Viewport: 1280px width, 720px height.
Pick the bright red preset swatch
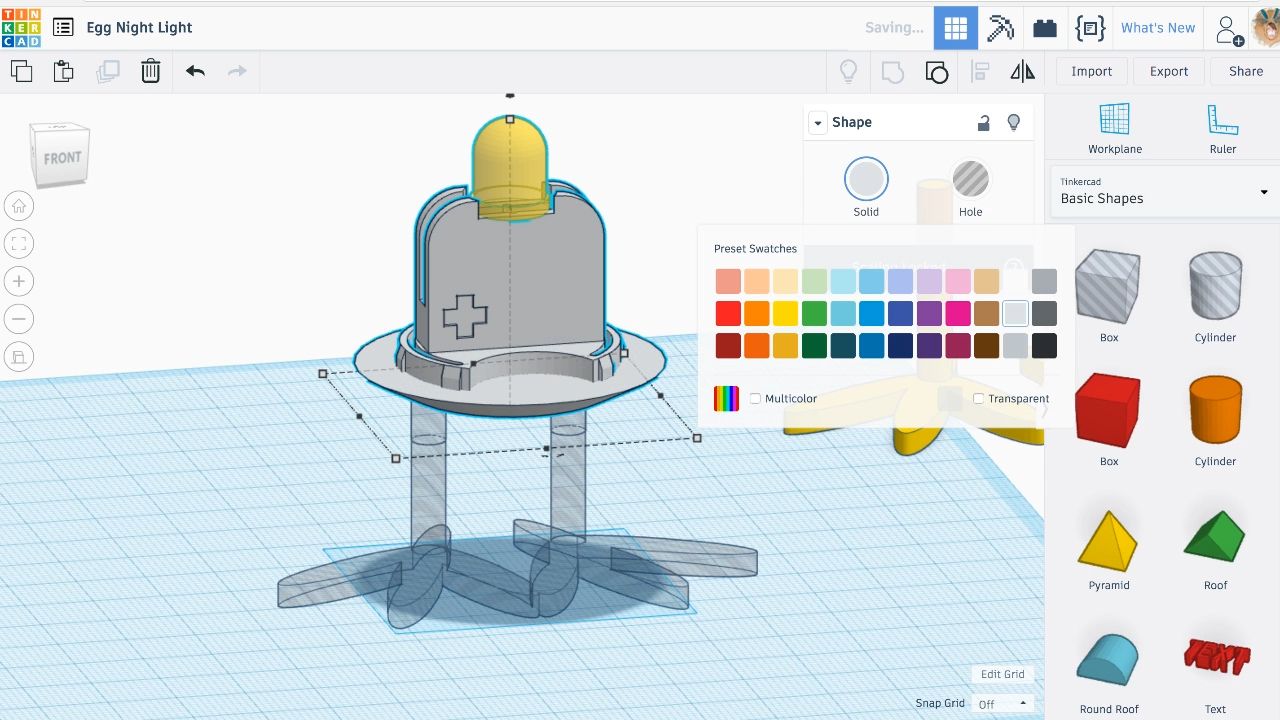728,314
